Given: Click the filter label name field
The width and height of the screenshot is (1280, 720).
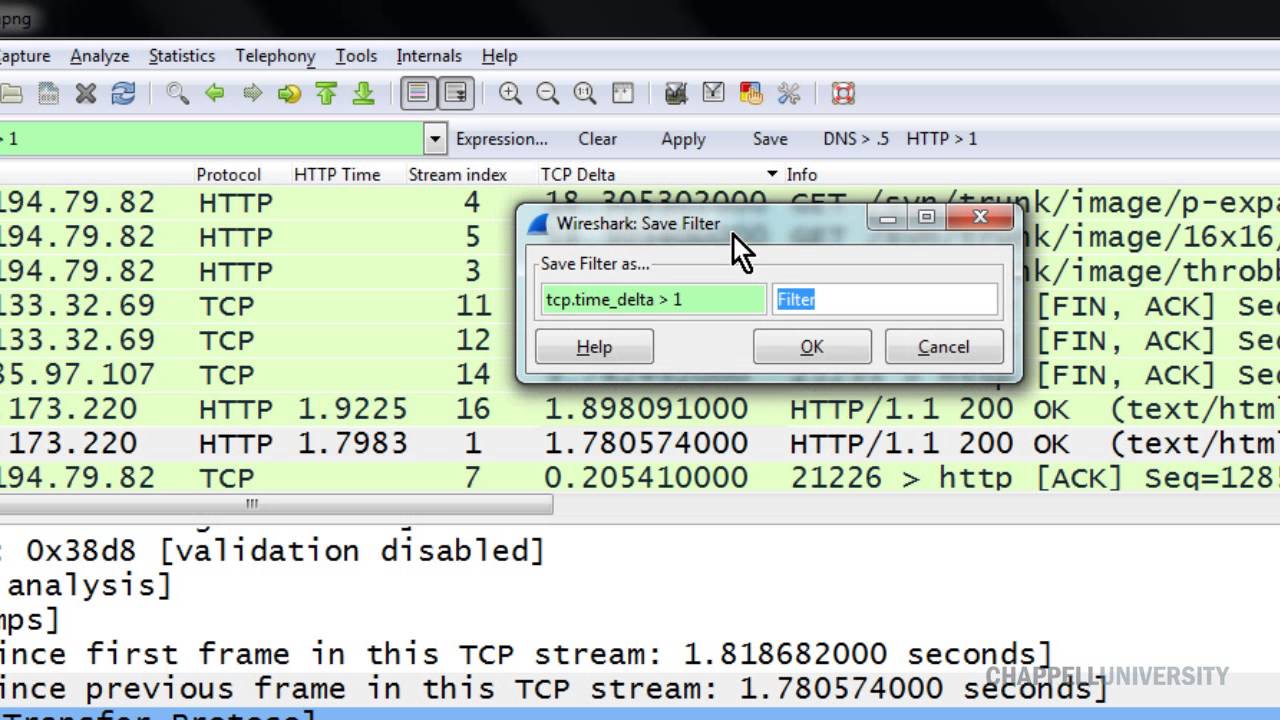Looking at the screenshot, I should (885, 299).
